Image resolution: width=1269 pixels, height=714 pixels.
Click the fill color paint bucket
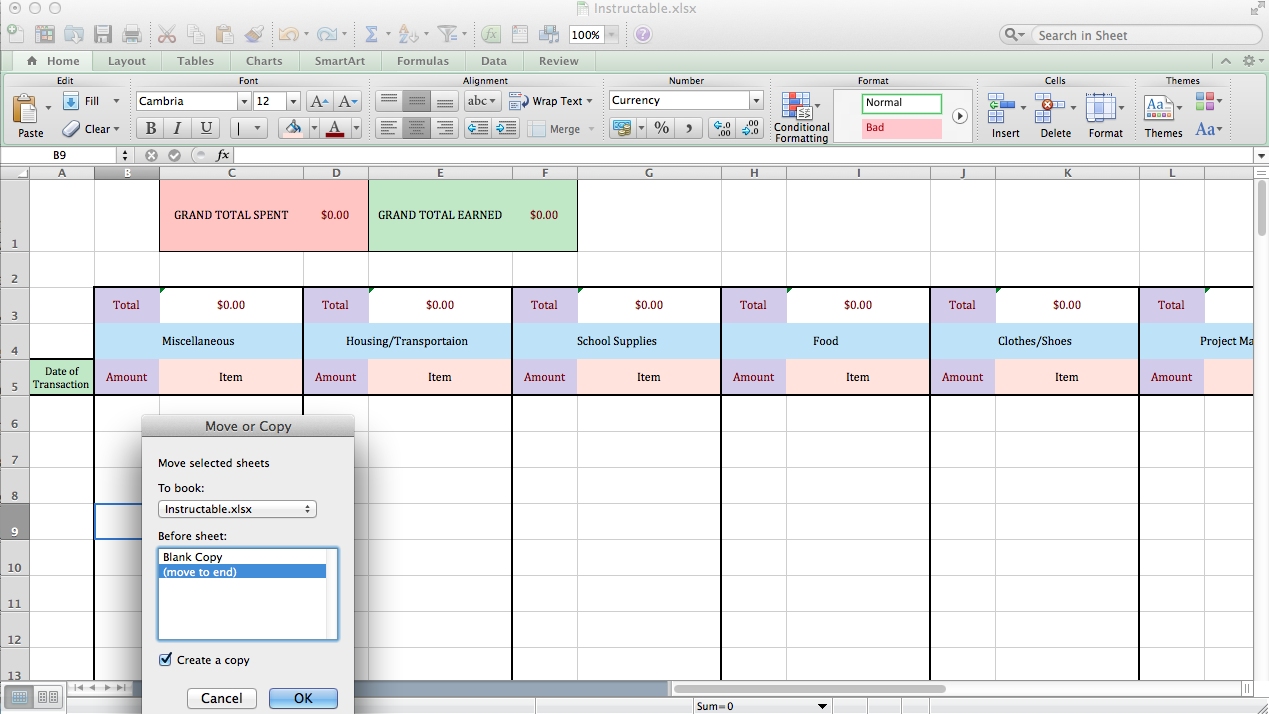click(x=292, y=128)
